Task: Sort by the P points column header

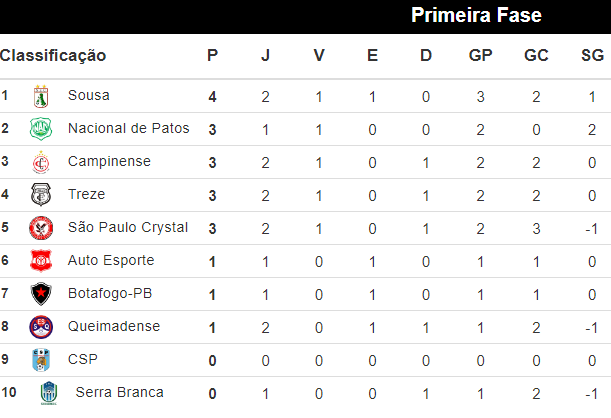Action: pos(212,56)
